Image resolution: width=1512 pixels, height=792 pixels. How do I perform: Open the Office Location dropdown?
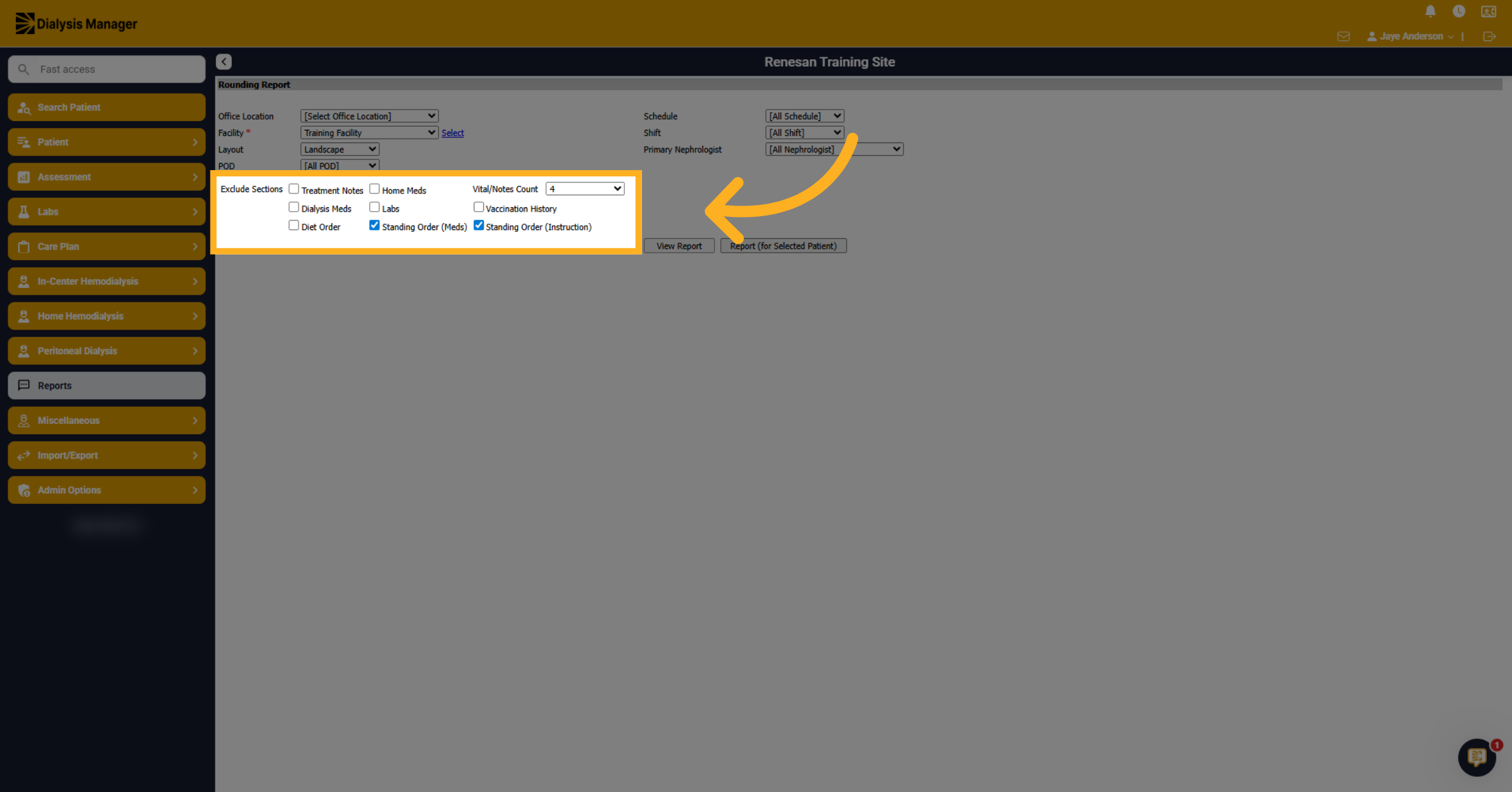pyautogui.click(x=369, y=116)
